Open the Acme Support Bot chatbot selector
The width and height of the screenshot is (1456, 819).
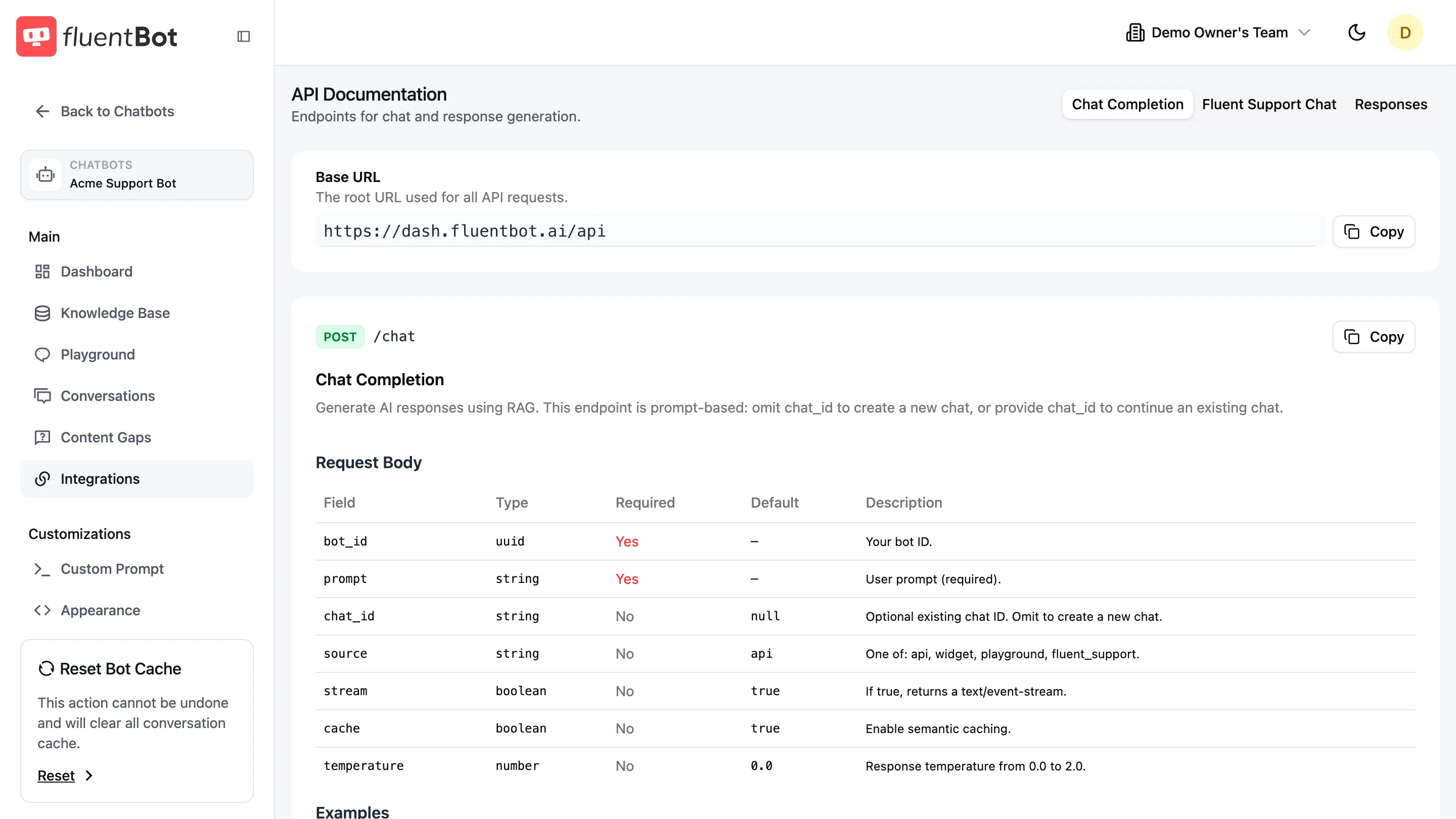click(x=137, y=174)
